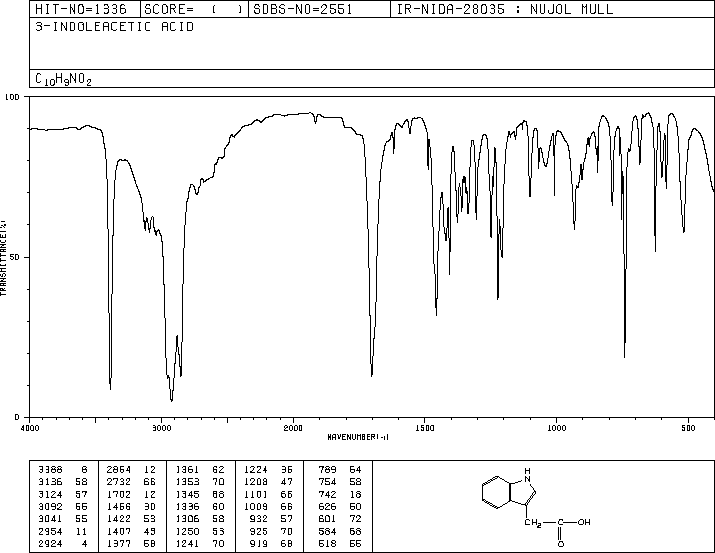Click the SCORE= header field
The width and height of the screenshot is (715, 553).
click(194, 9)
